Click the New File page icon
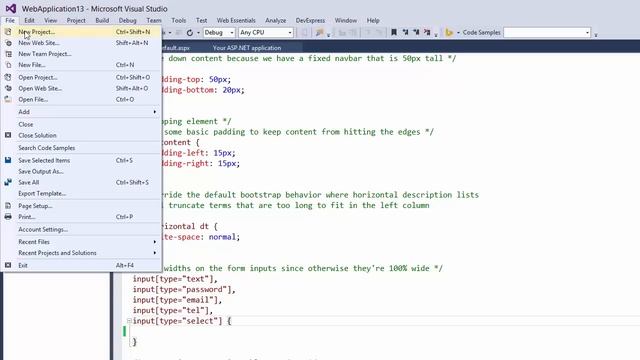Screen dimensions: 640x360 click(x=8, y=65)
